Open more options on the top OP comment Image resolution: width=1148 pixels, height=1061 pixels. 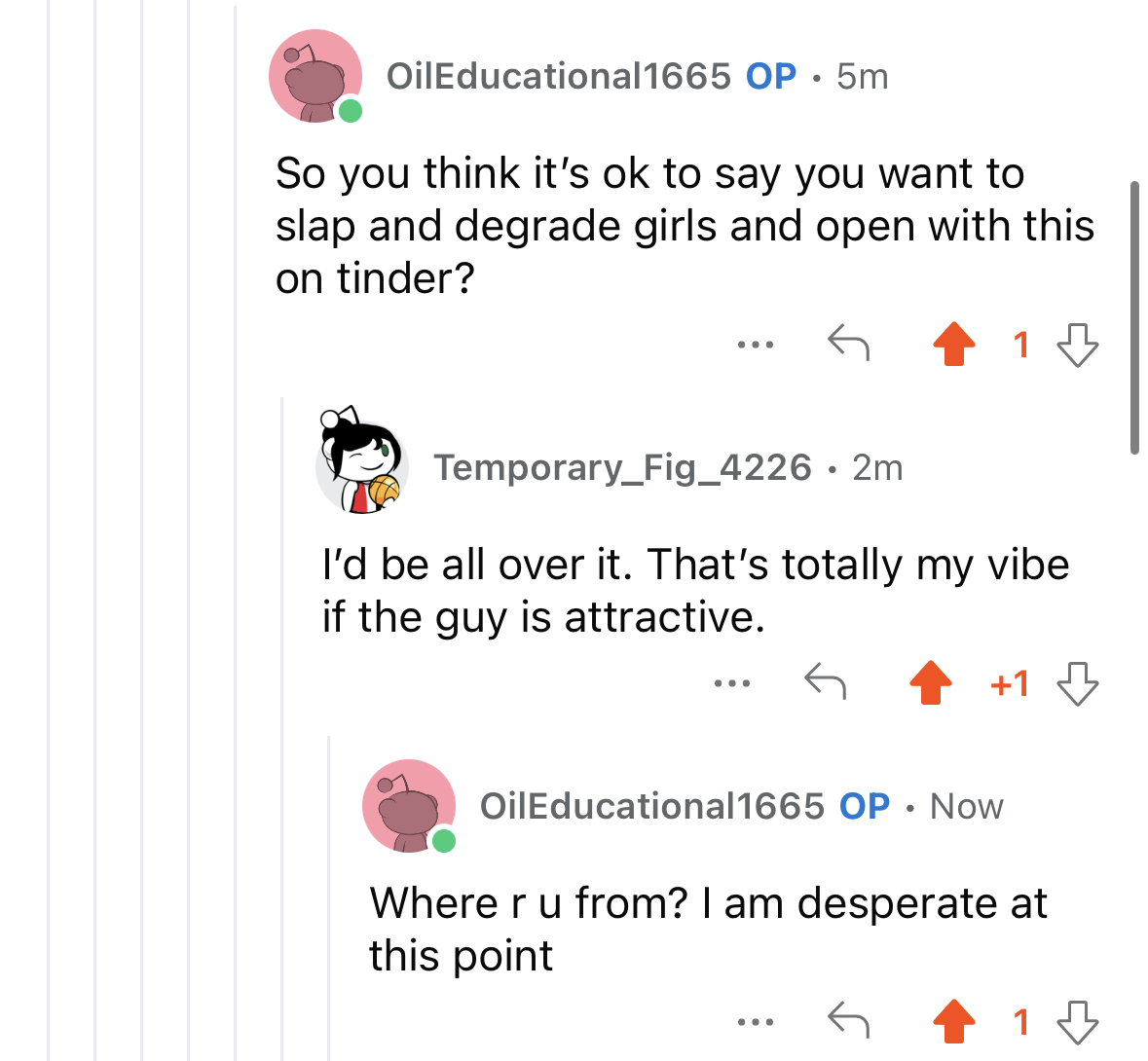(x=755, y=345)
